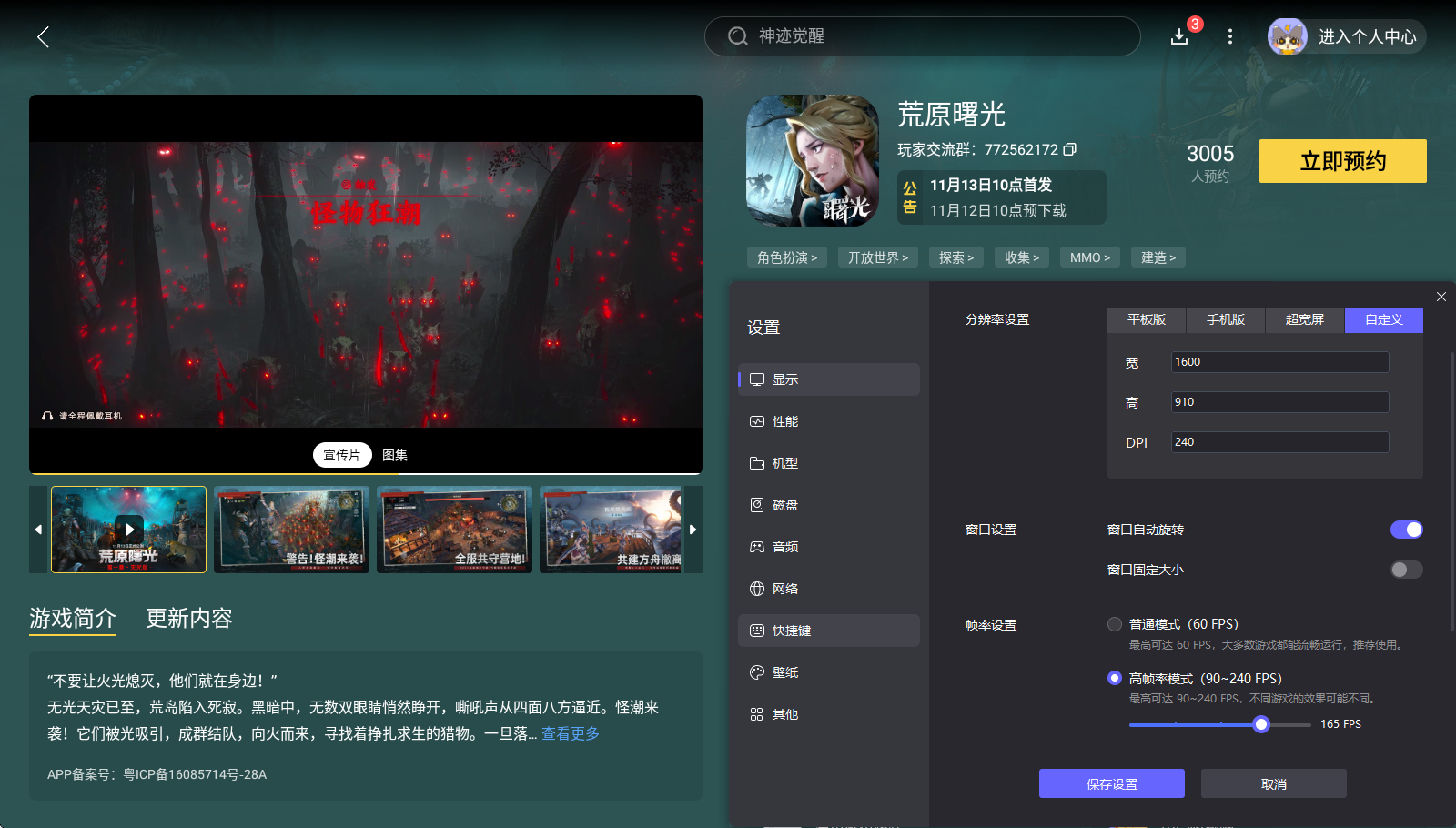
Task: Copy the player group number 772562172
Action: point(1070,149)
